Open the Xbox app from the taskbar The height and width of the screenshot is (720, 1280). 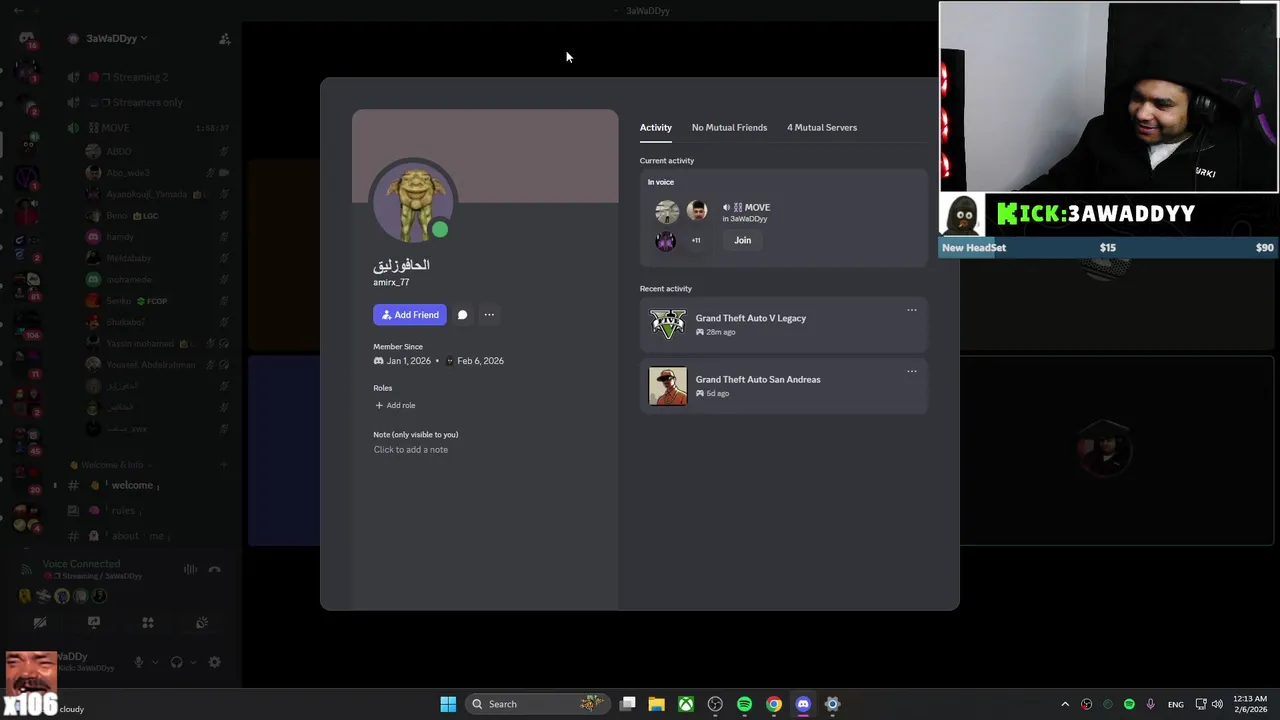[686, 704]
